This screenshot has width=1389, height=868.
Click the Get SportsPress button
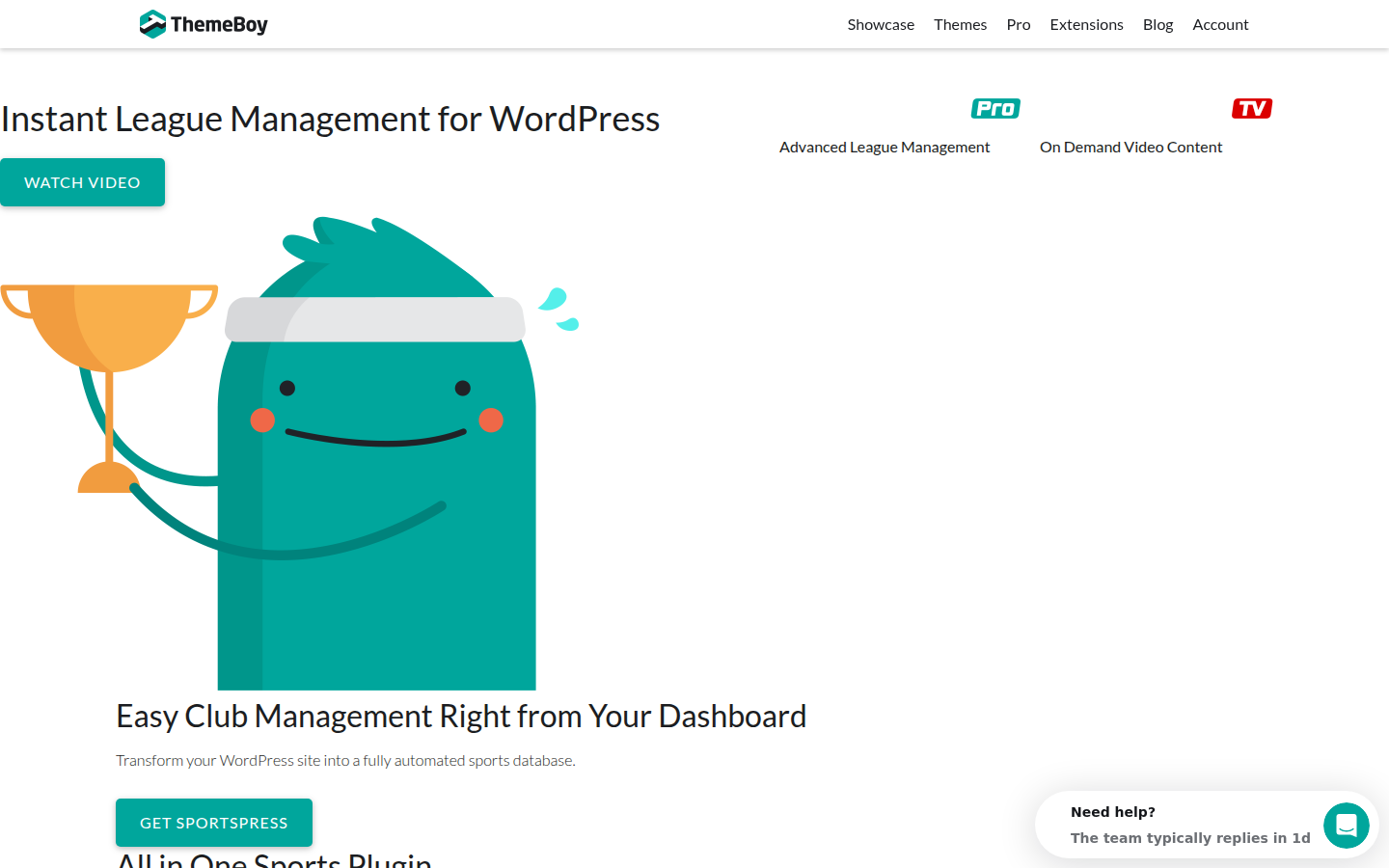click(214, 823)
